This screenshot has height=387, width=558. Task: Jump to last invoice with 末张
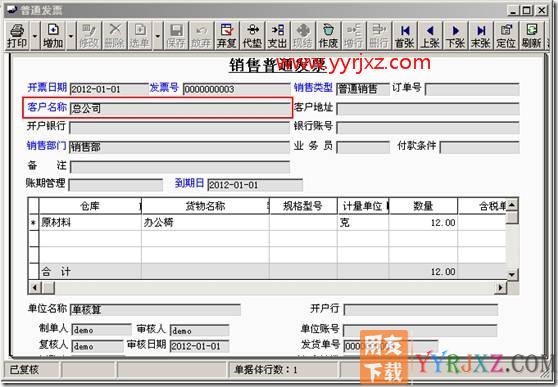pyautogui.click(x=480, y=36)
